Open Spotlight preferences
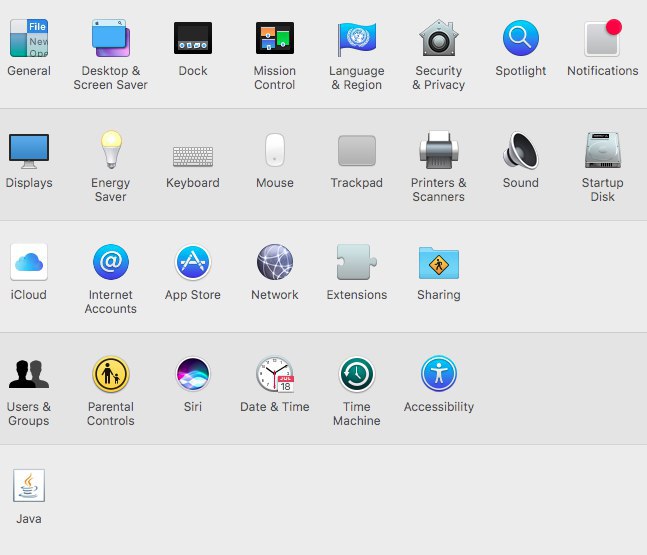Screen dimensions: 647x555 pyautogui.click(x=521, y=38)
